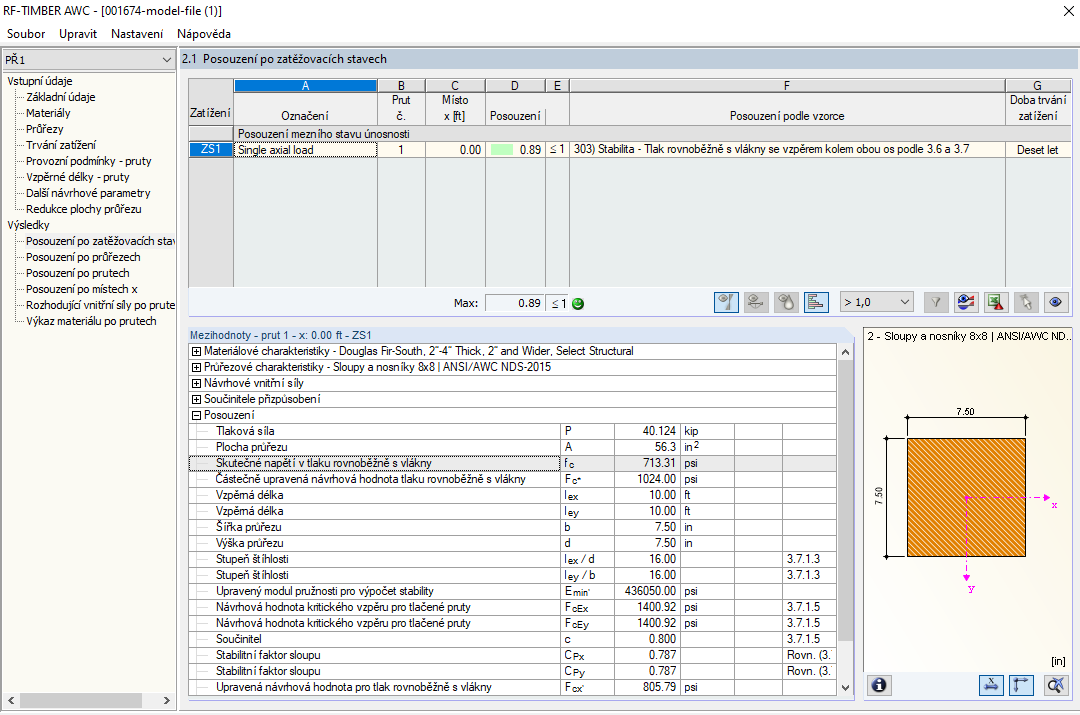Click the Výsledky tree root
Image resolution: width=1080 pixels, height=715 pixels.
pyautogui.click(x=28, y=225)
